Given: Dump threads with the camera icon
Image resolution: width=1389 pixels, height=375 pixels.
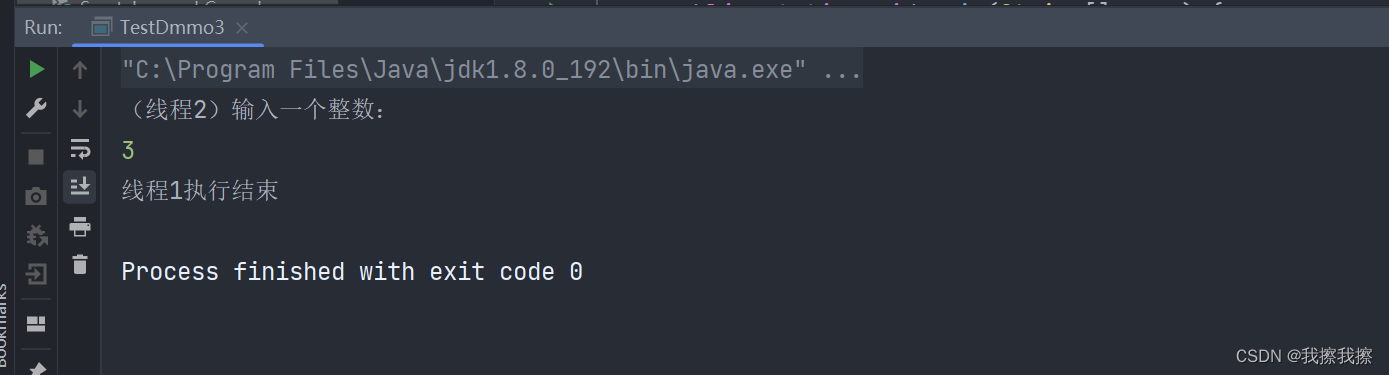Looking at the screenshot, I should (36, 196).
